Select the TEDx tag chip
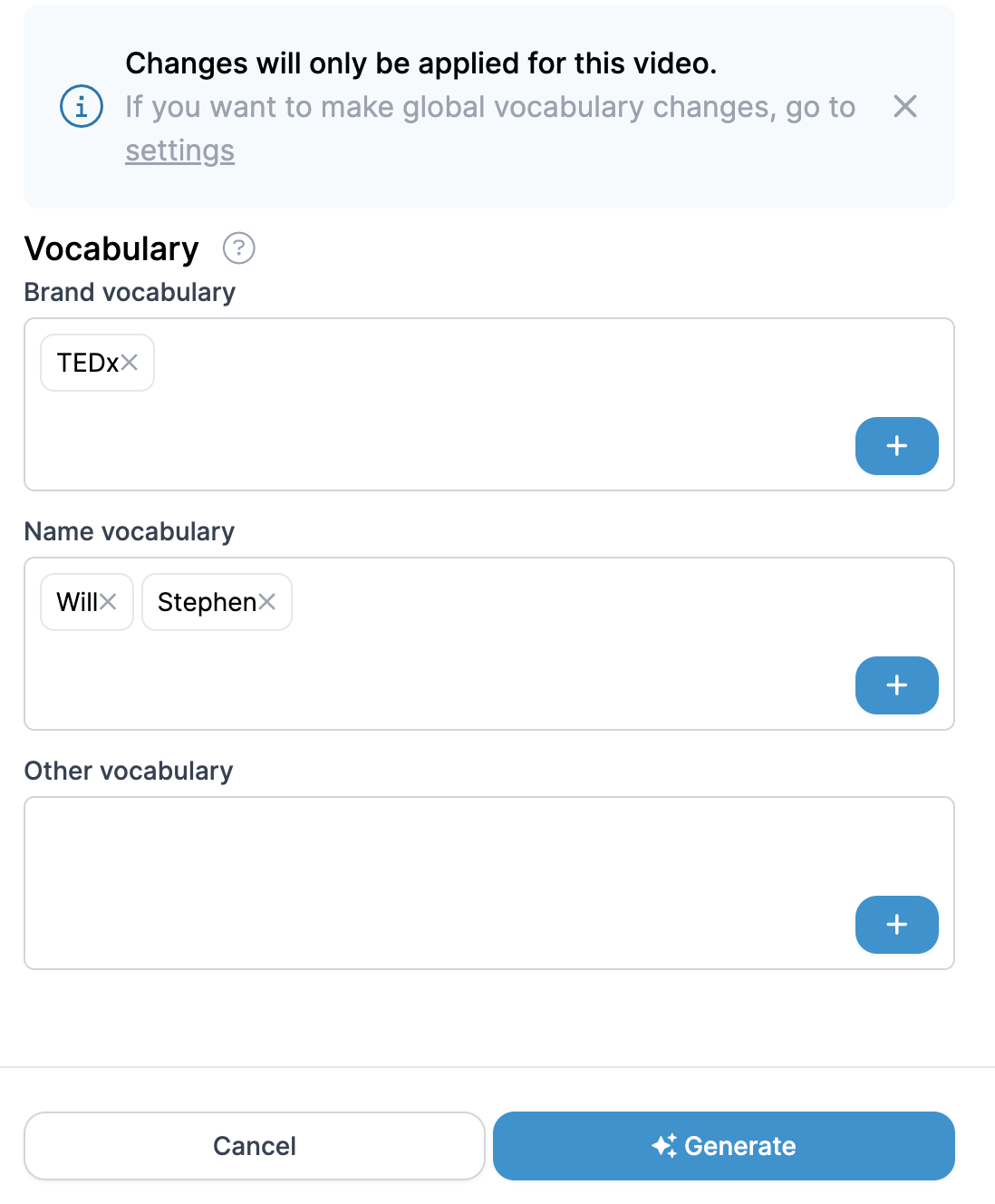 click(x=88, y=363)
